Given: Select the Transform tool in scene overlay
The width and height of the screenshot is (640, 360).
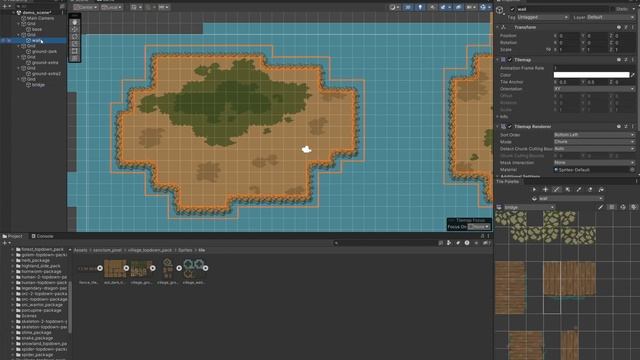Looking at the screenshot, I should pos(75,58).
